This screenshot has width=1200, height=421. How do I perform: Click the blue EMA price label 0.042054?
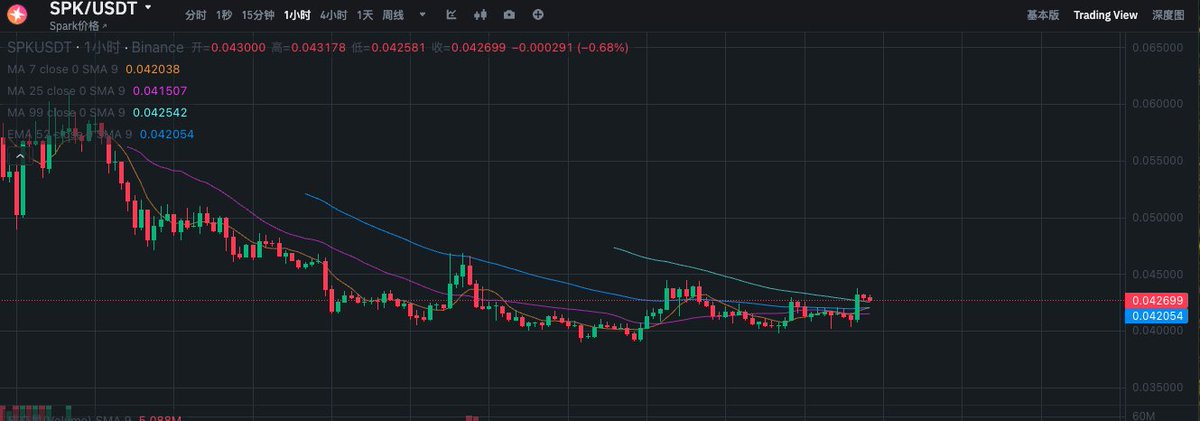pyautogui.click(x=1155, y=316)
